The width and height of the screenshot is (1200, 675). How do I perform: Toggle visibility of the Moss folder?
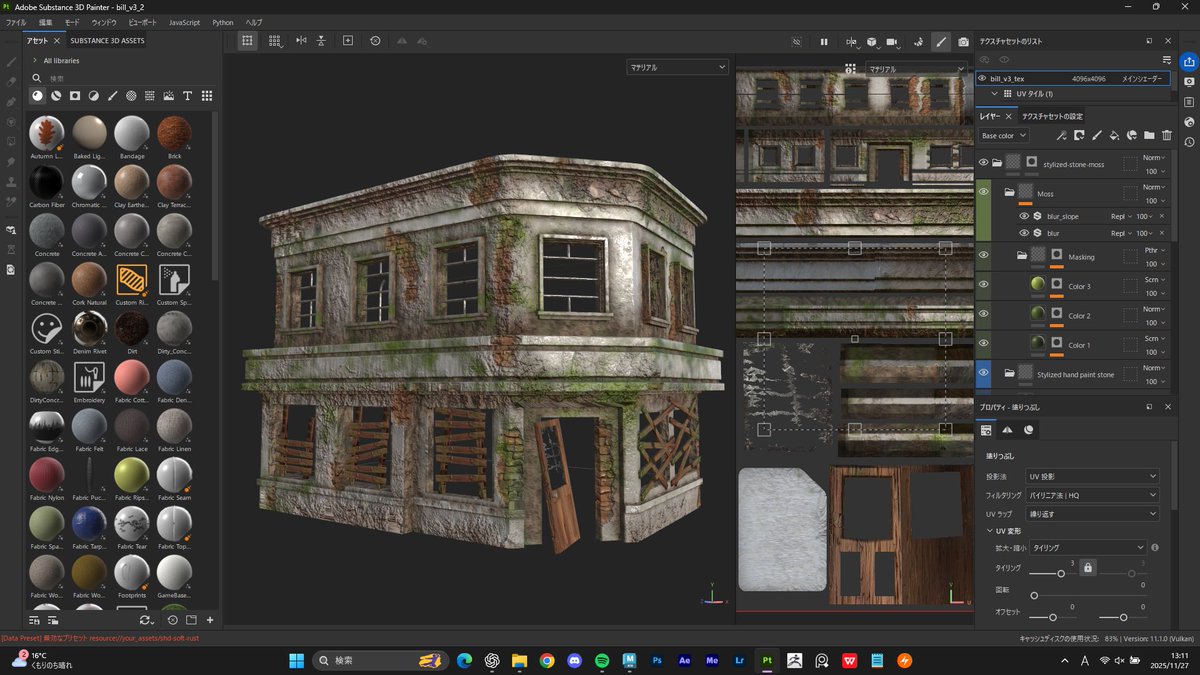click(983, 191)
